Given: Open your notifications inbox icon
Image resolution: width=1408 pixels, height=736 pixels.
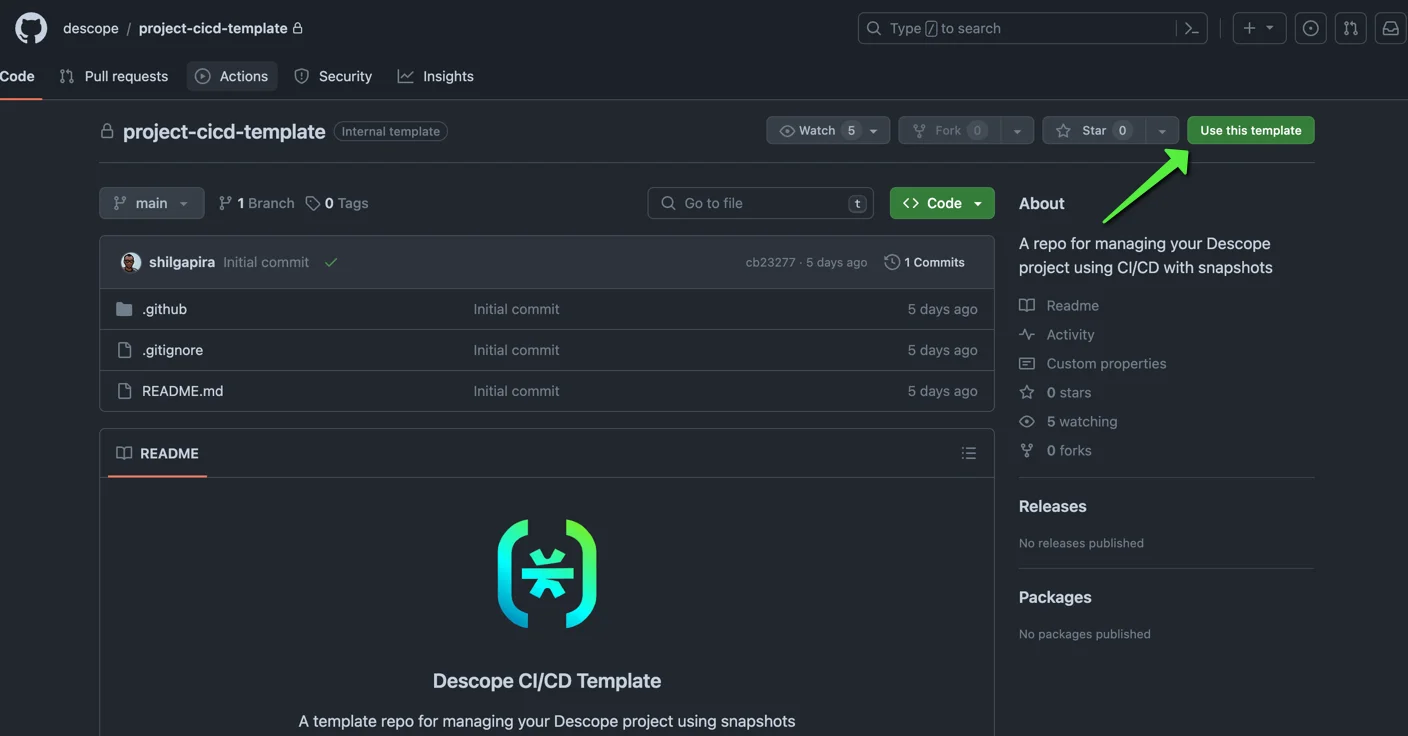Looking at the screenshot, I should coord(1389,27).
